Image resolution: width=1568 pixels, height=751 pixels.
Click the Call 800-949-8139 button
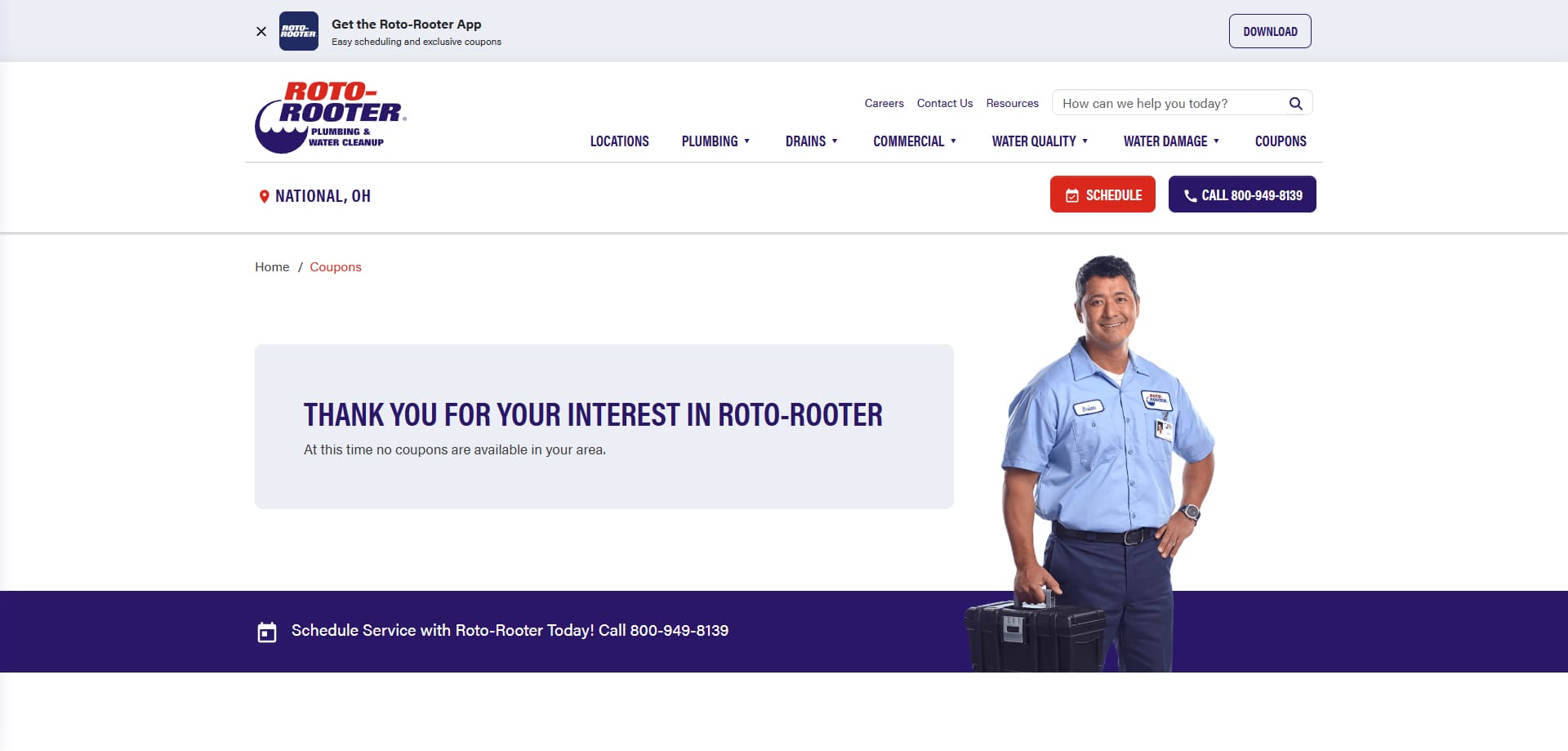(x=1242, y=194)
